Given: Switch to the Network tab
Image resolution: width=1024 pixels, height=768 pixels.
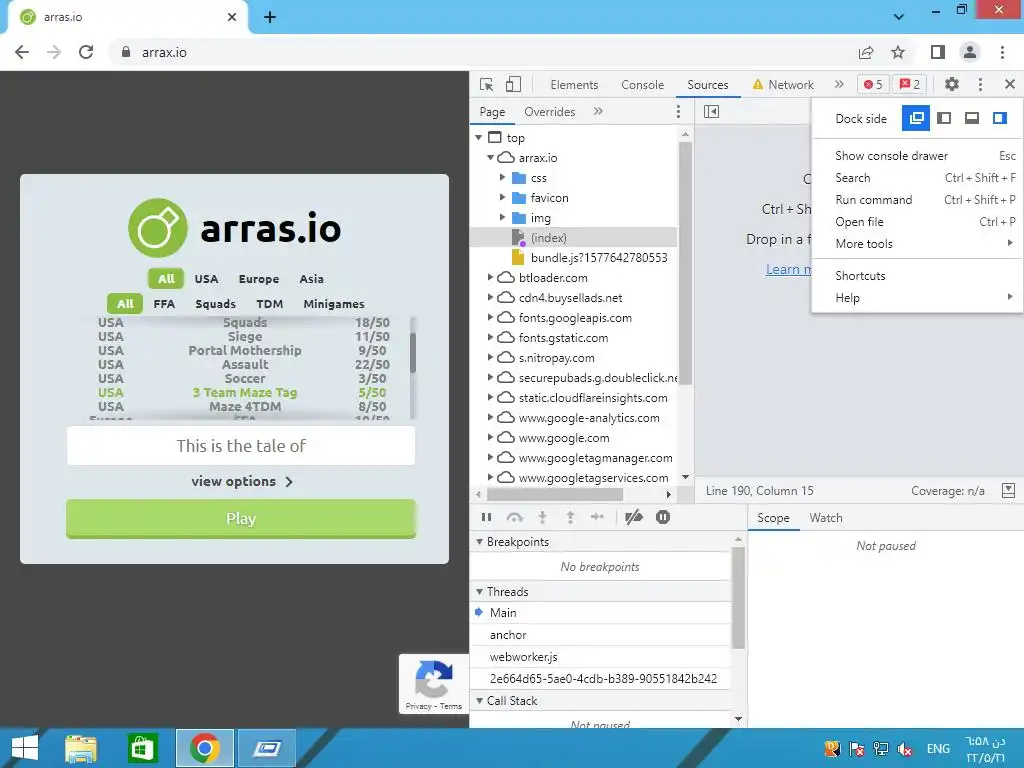Looking at the screenshot, I should point(783,85).
